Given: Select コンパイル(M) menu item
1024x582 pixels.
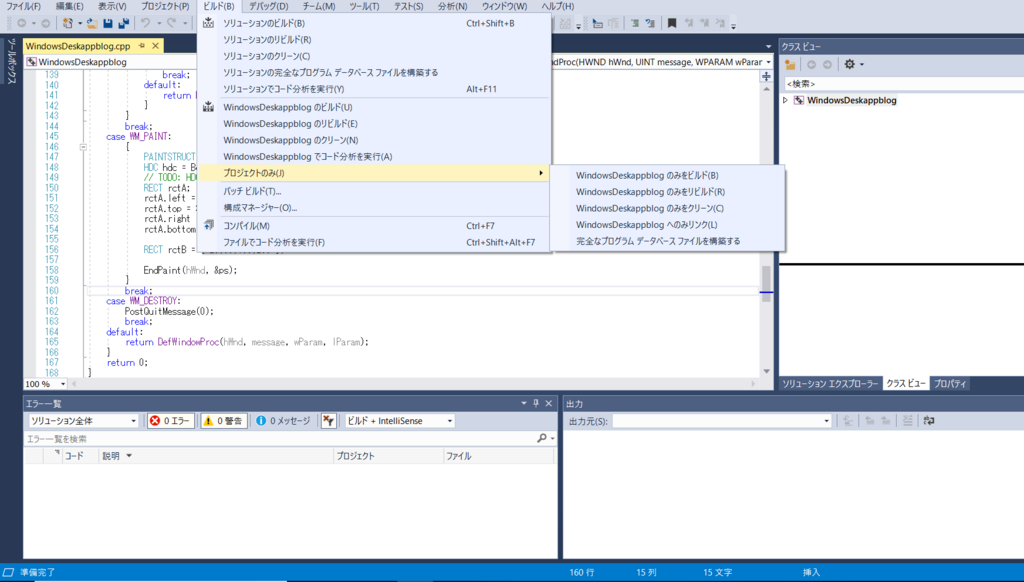Looking at the screenshot, I should [x=376, y=225].
